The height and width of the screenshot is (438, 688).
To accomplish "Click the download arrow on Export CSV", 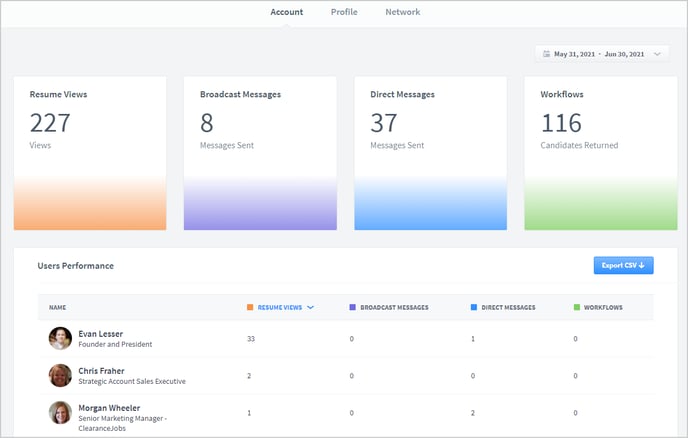I will 641,266.
